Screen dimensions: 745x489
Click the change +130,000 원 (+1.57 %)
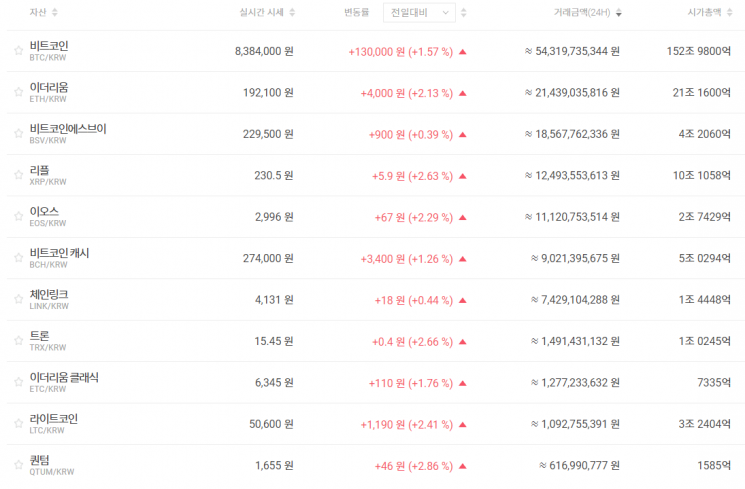coord(401,52)
